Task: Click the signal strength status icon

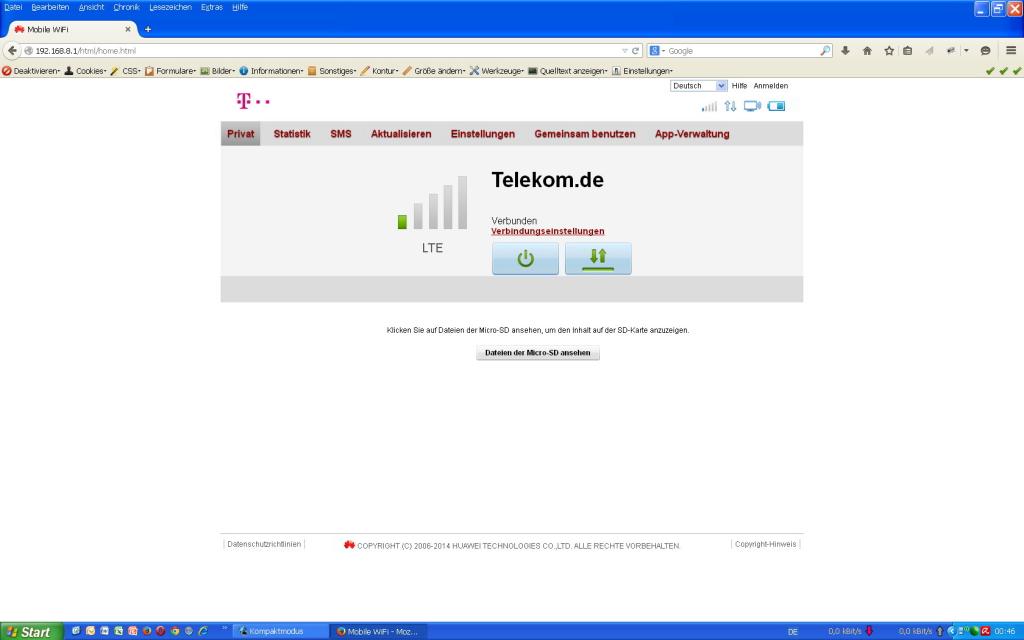Action: pos(709,106)
